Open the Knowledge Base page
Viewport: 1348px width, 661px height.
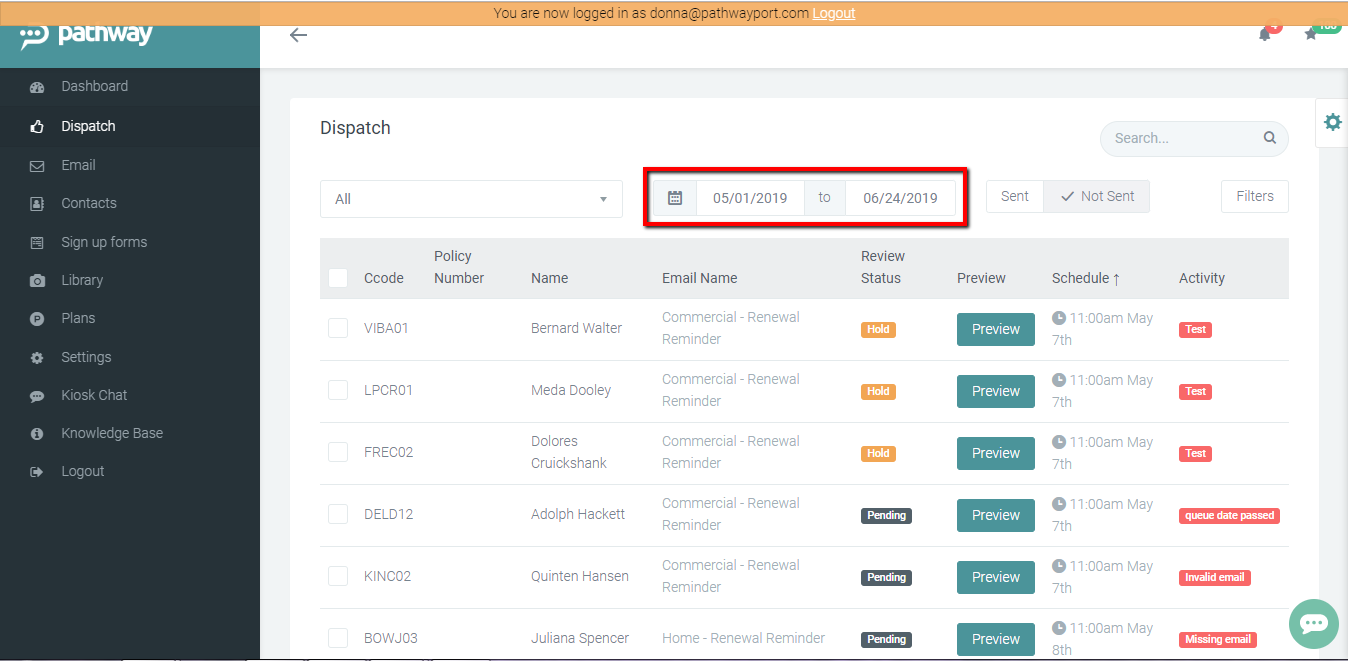110,432
